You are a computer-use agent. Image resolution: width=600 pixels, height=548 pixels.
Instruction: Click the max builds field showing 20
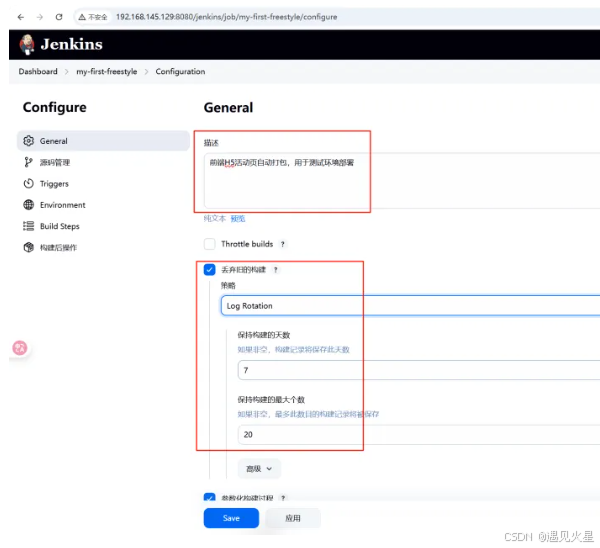(419, 435)
